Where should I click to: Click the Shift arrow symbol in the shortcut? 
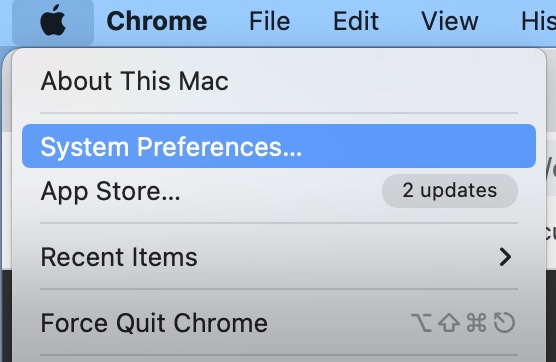point(449,323)
